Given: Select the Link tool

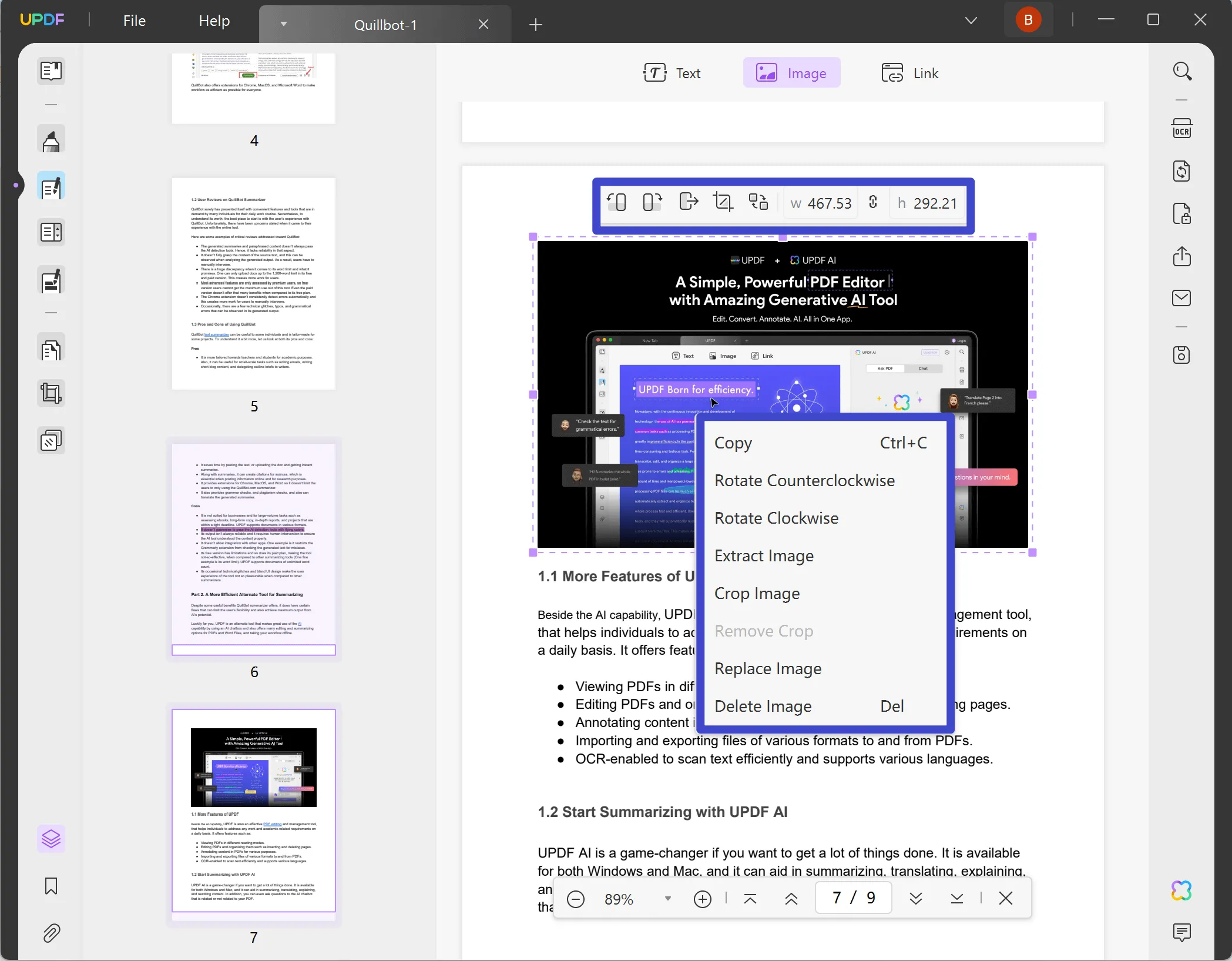Looking at the screenshot, I should 911,73.
